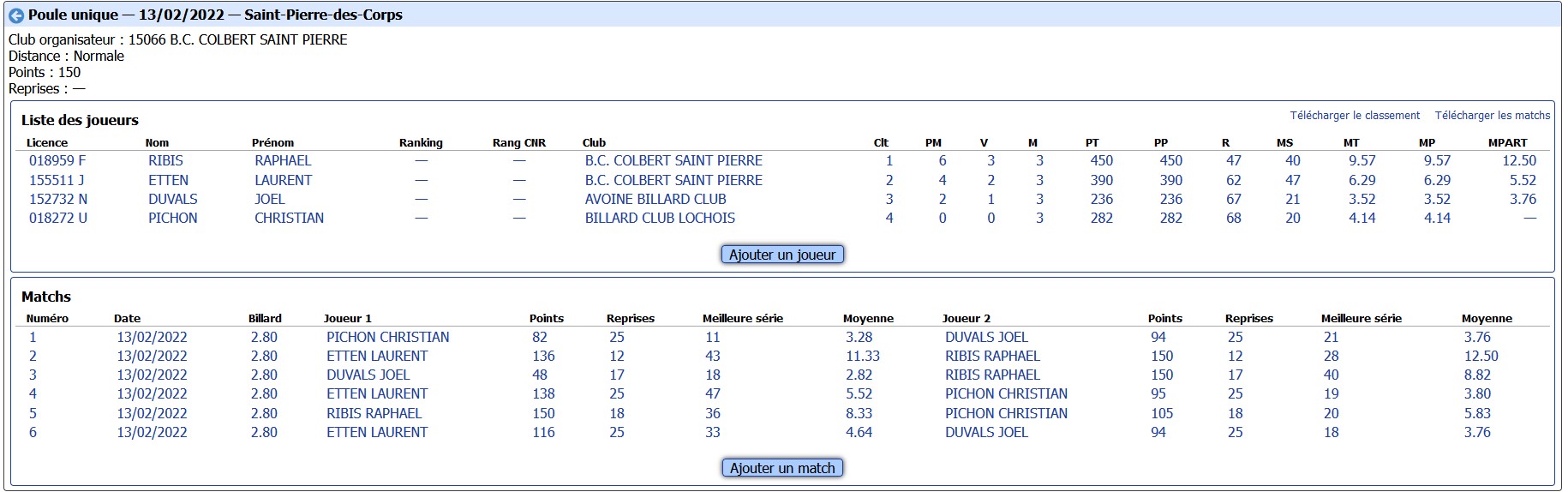Click the Prénom column header
This screenshot has height=492, width=1568.
(272, 143)
